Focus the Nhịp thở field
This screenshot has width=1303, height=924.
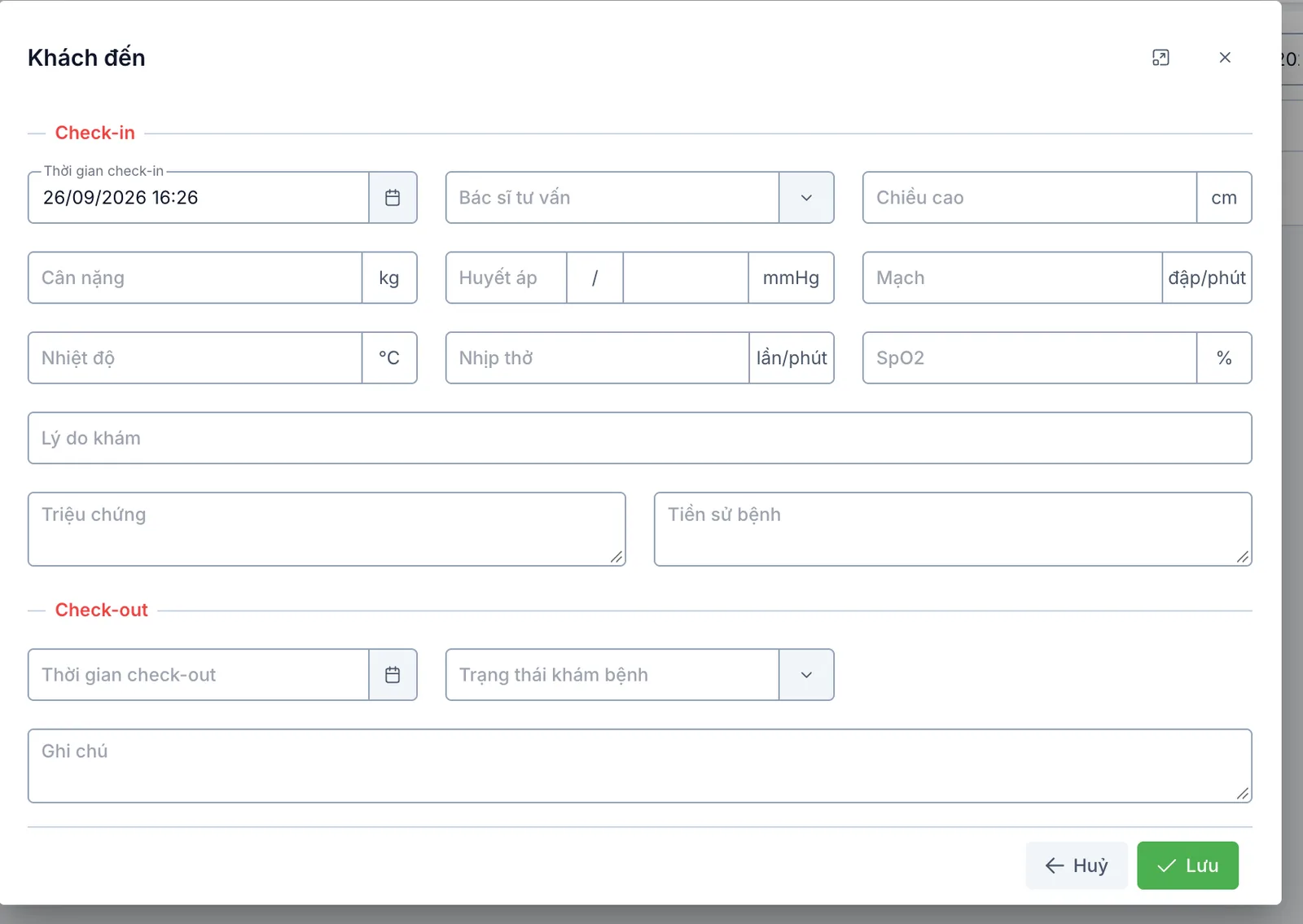pyautogui.click(x=598, y=357)
